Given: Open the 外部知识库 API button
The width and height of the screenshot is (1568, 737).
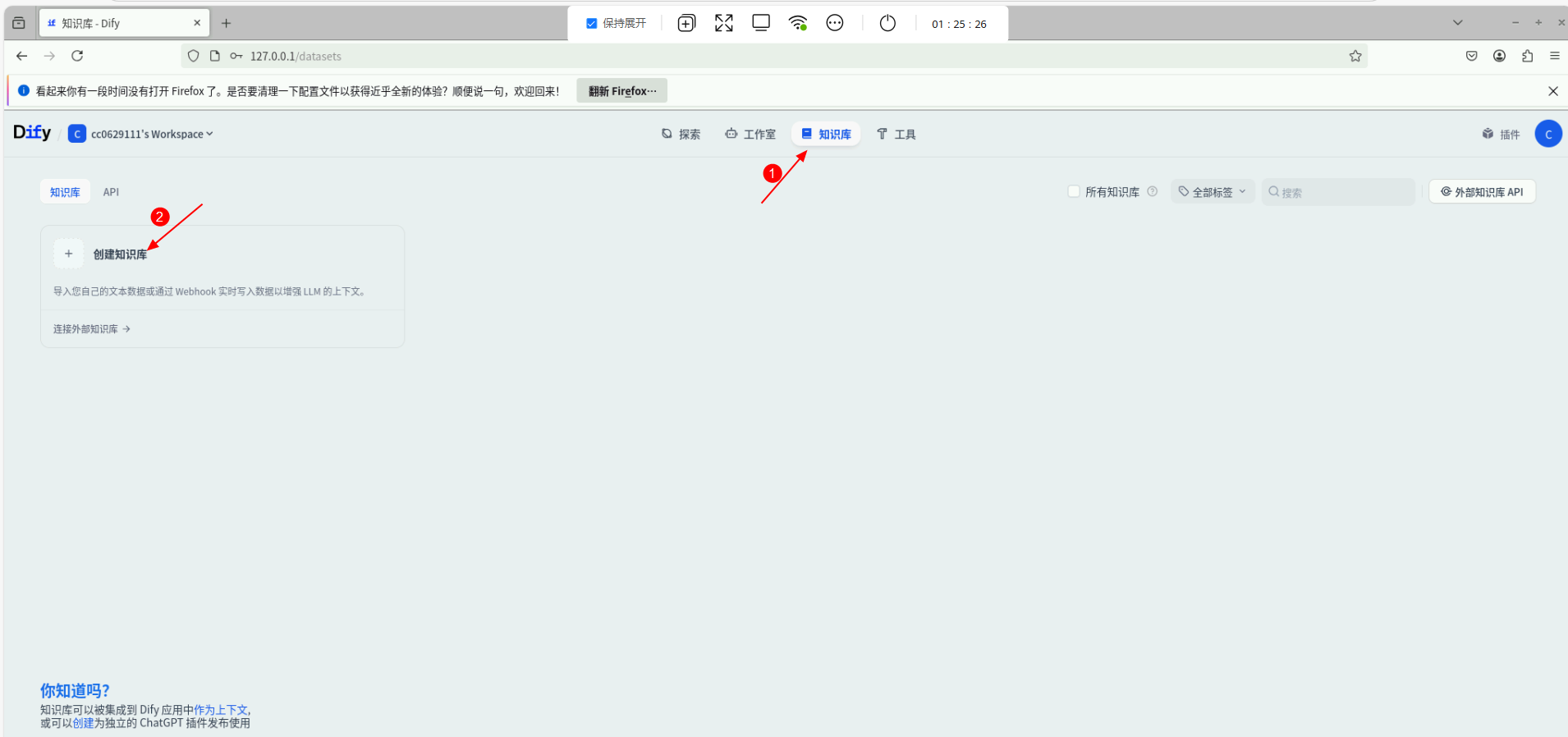Looking at the screenshot, I should [1482, 191].
